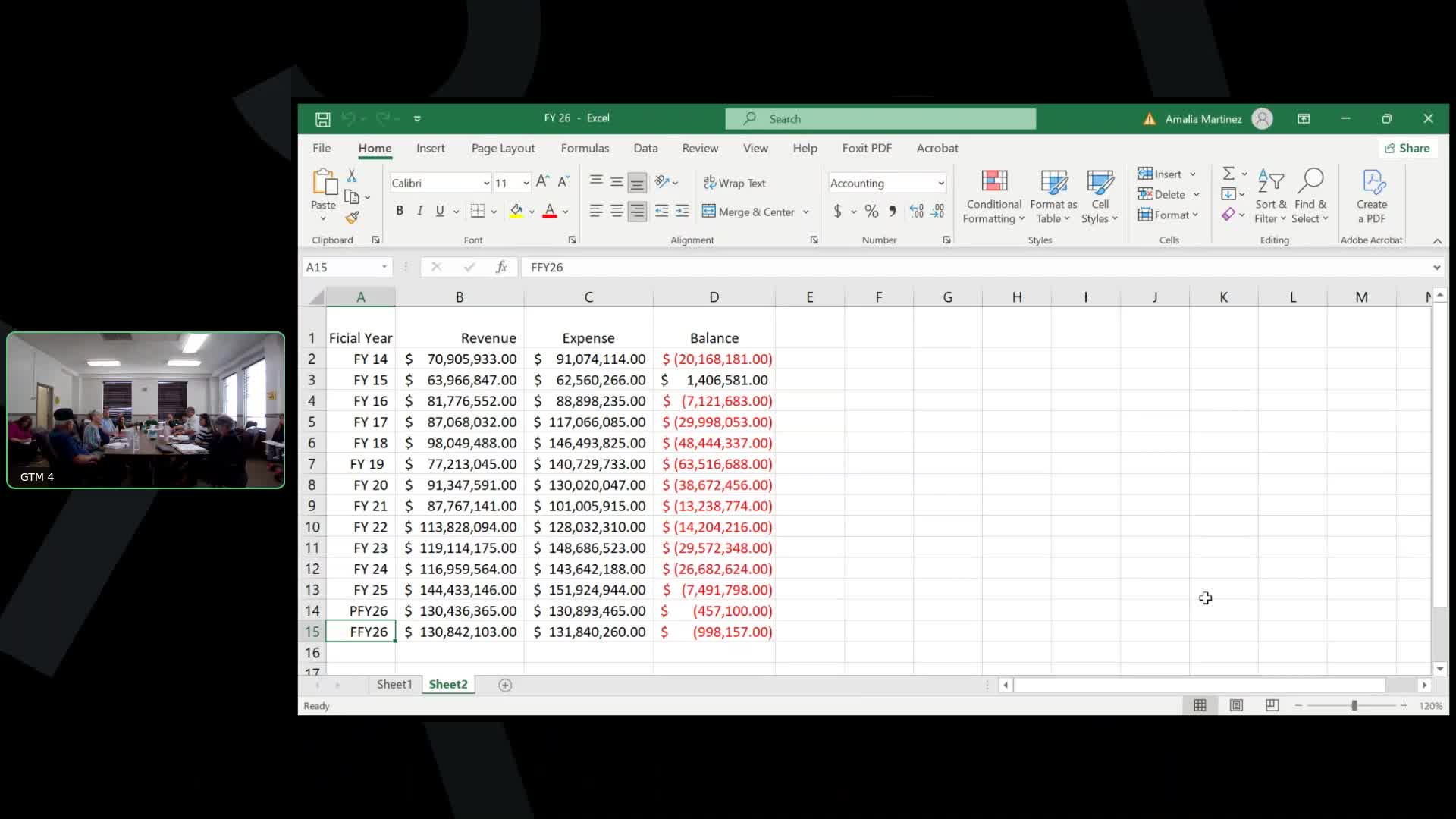
Task: Click the Format Painter brush icon
Action: coord(352,218)
